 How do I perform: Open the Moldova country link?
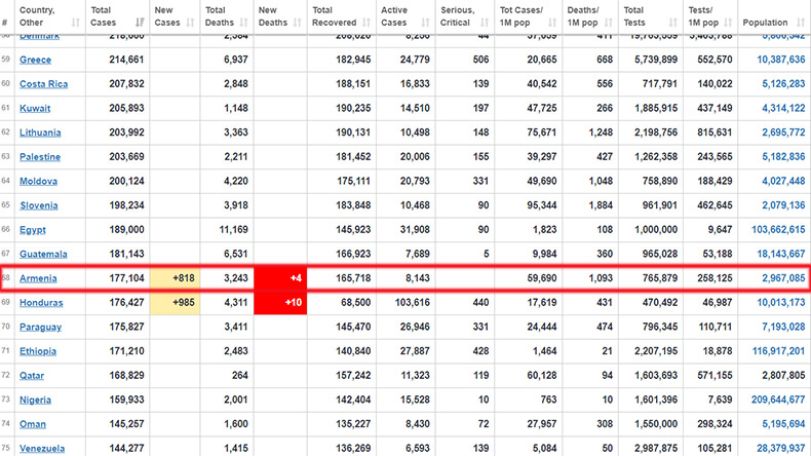tap(38, 181)
